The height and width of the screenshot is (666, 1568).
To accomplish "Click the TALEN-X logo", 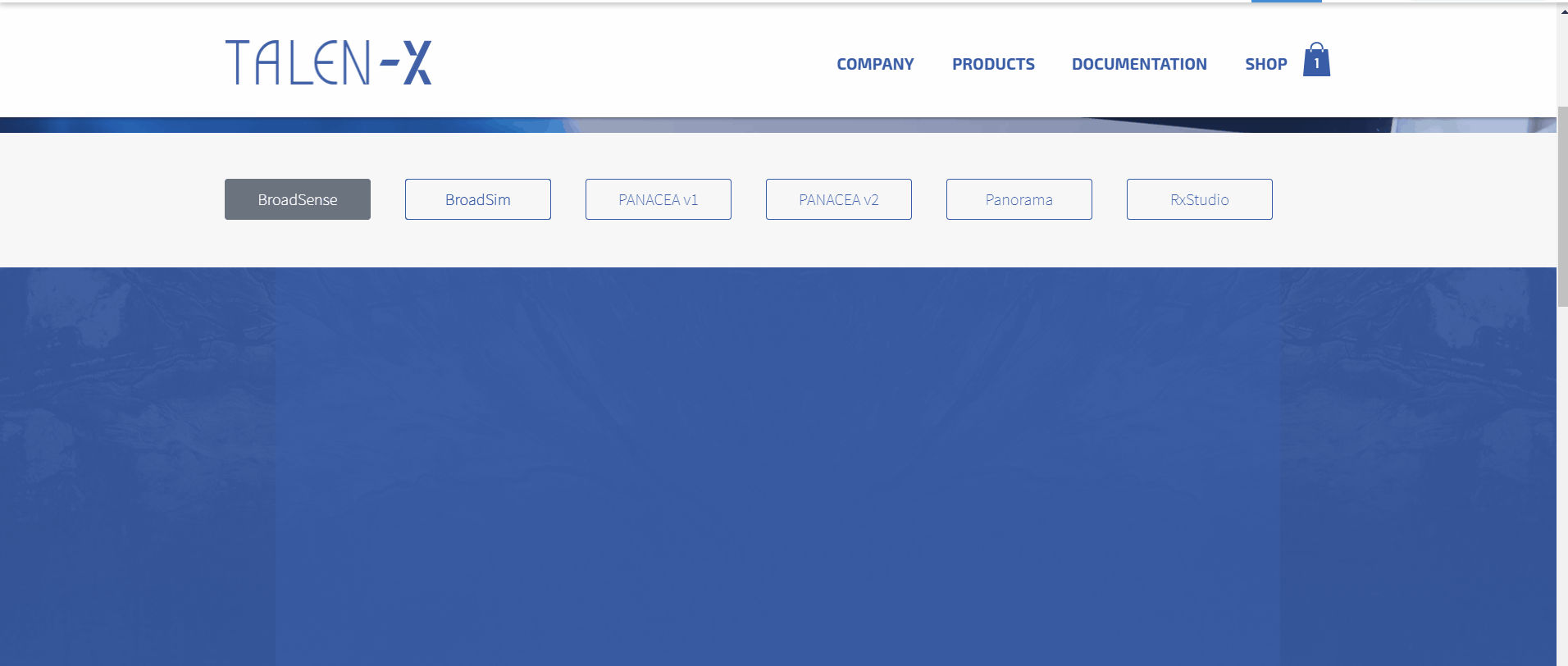I will pyautogui.click(x=328, y=62).
